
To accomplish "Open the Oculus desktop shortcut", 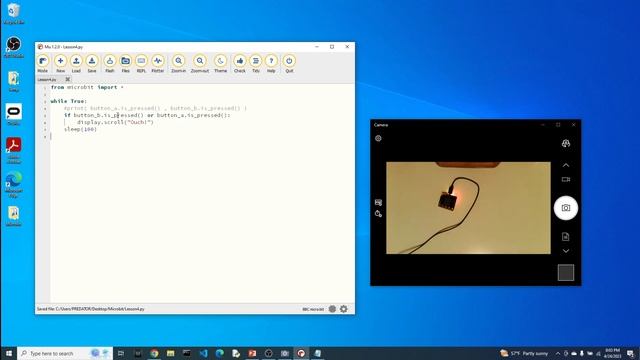I will [x=13, y=114].
